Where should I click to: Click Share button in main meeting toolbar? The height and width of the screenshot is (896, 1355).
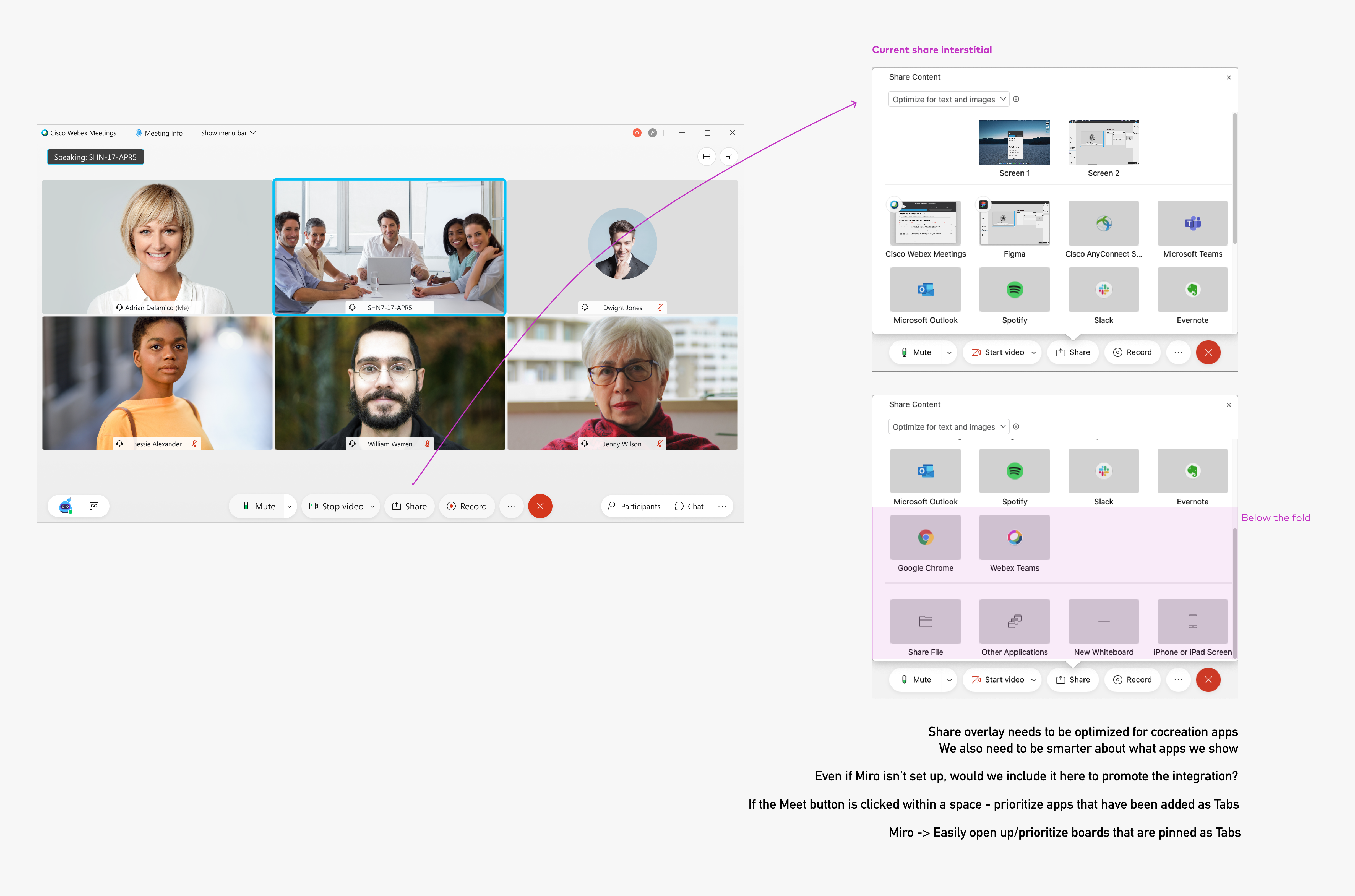pyautogui.click(x=409, y=506)
